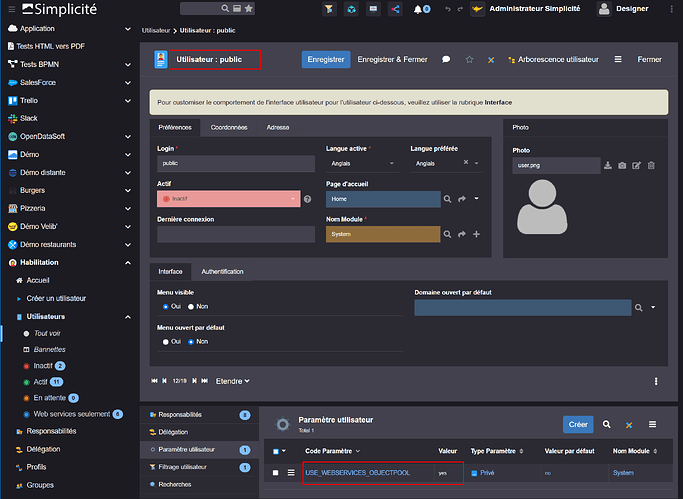Click the Dernière connexion field

[x=236, y=234]
